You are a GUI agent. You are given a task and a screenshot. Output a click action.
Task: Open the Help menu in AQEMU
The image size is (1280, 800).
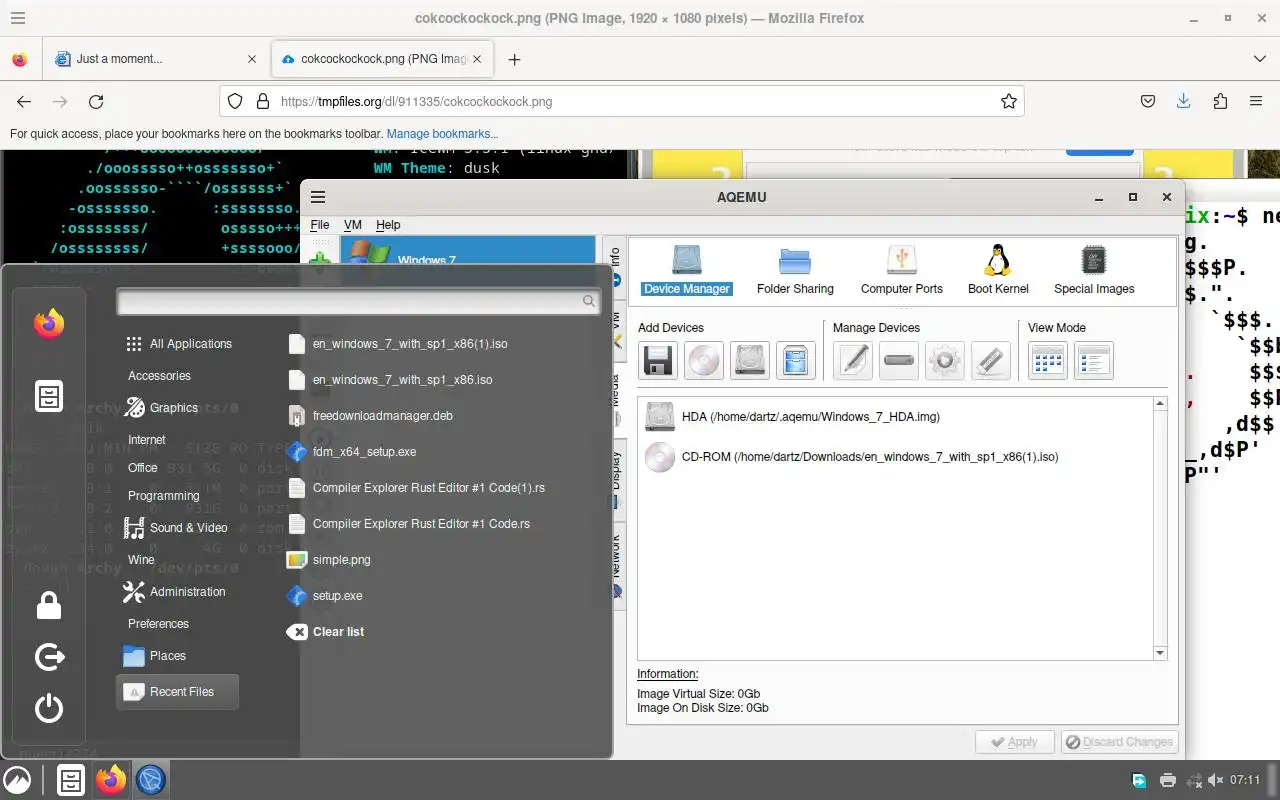pyautogui.click(x=388, y=225)
